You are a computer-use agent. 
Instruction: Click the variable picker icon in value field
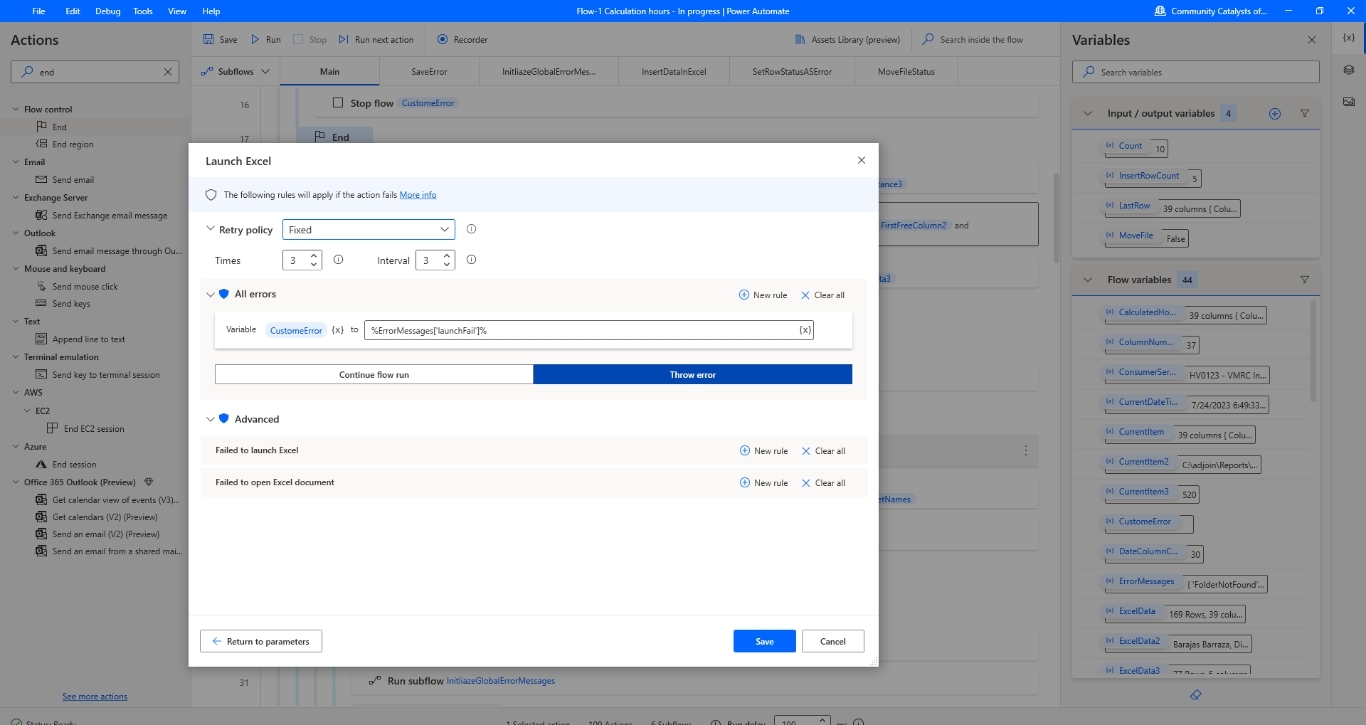pos(805,330)
